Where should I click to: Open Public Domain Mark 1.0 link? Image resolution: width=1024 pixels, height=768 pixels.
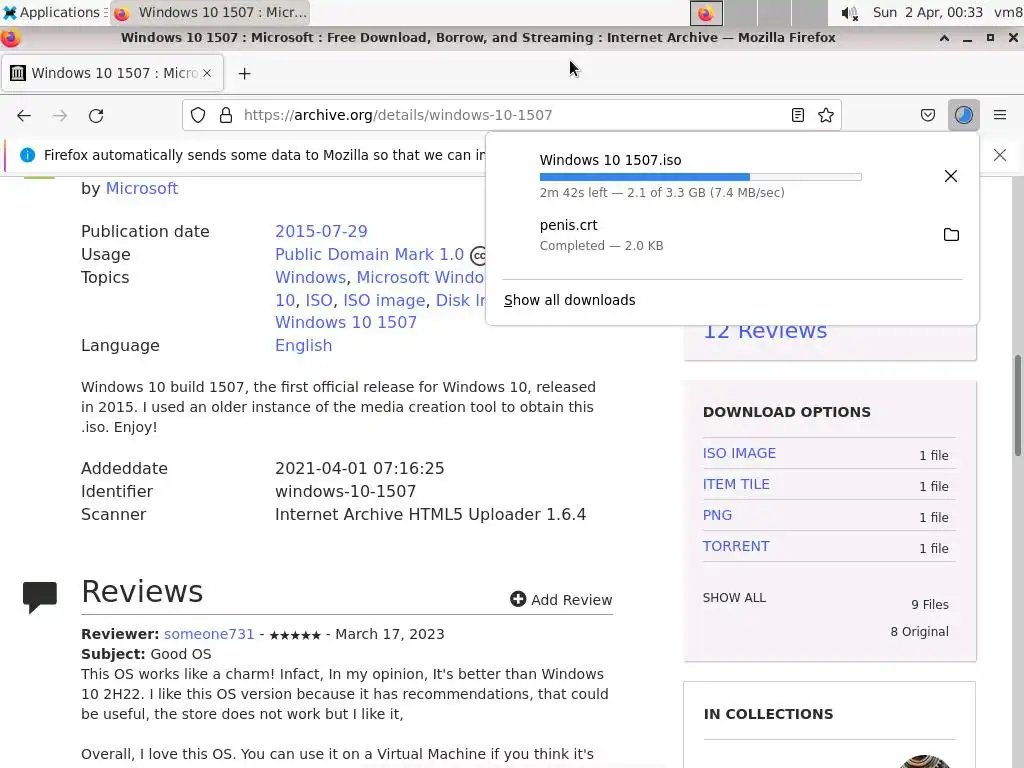(370, 254)
